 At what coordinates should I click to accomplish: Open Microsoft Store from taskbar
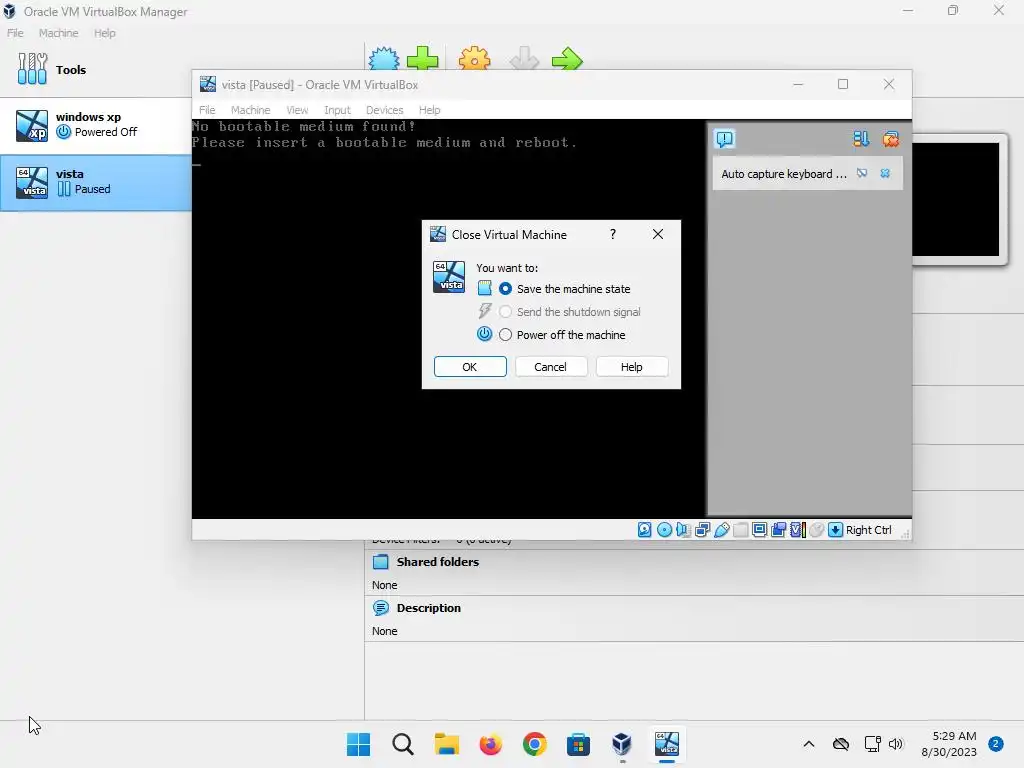(578, 744)
